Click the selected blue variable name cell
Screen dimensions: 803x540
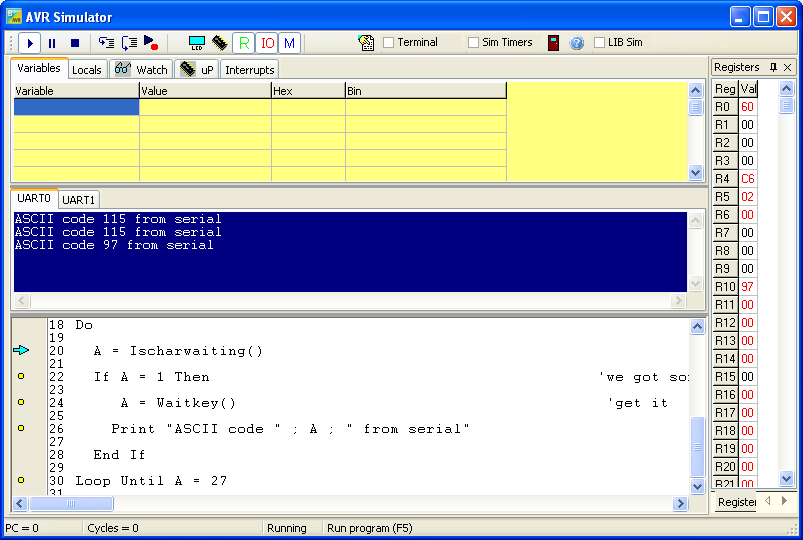pyautogui.click(x=76, y=107)
